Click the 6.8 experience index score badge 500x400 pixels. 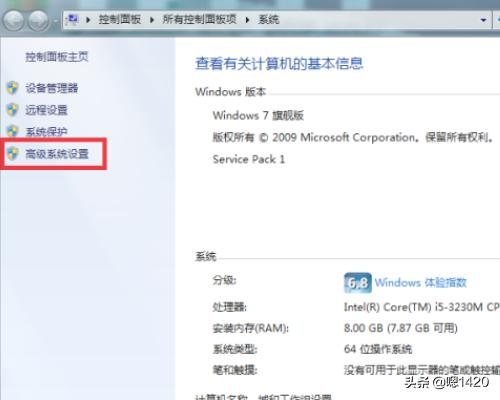pyautogui.click(x=358, y=283)
